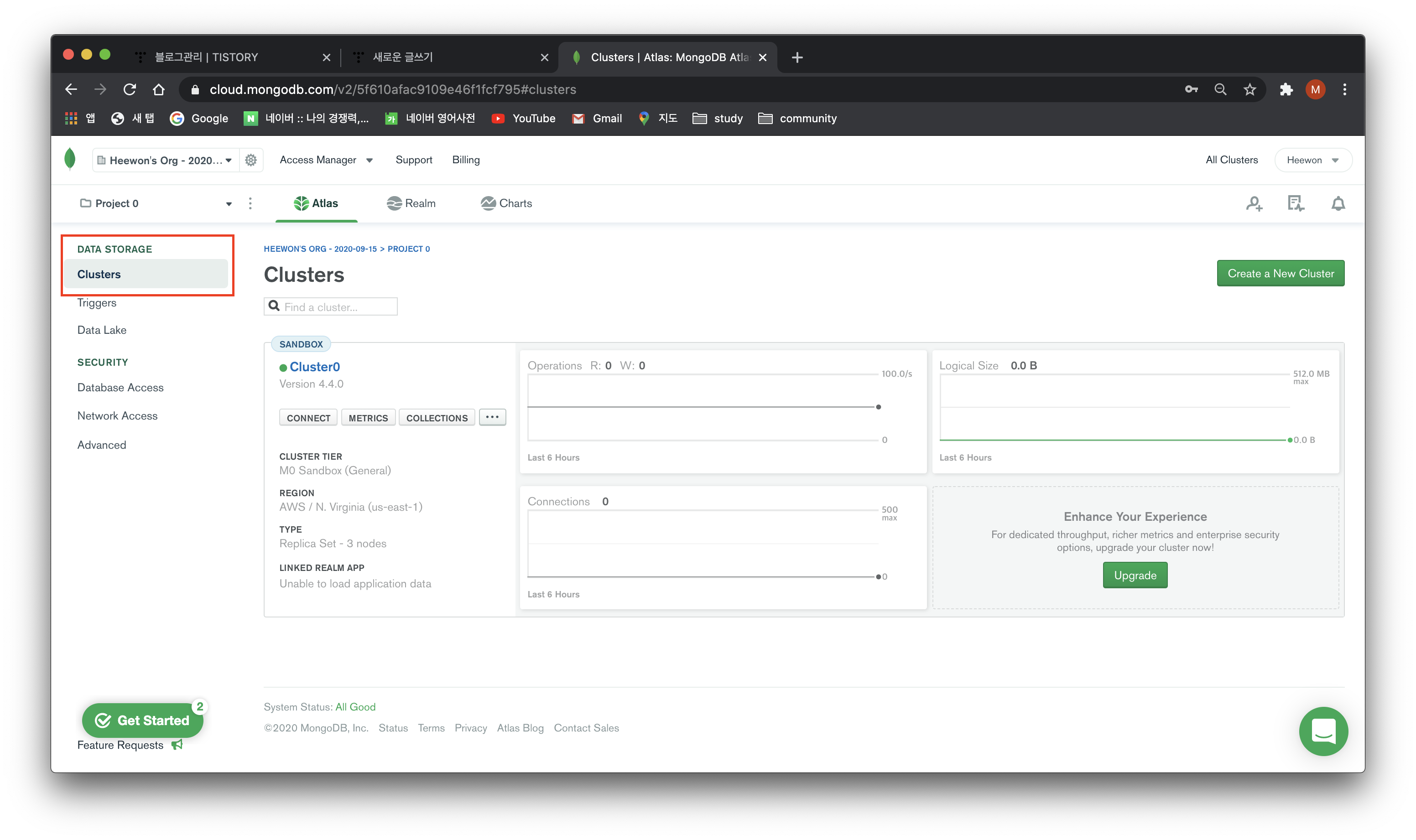Open Network Access in sidebar
Viewport: 1416px width, 840px height.
point(117,416)
